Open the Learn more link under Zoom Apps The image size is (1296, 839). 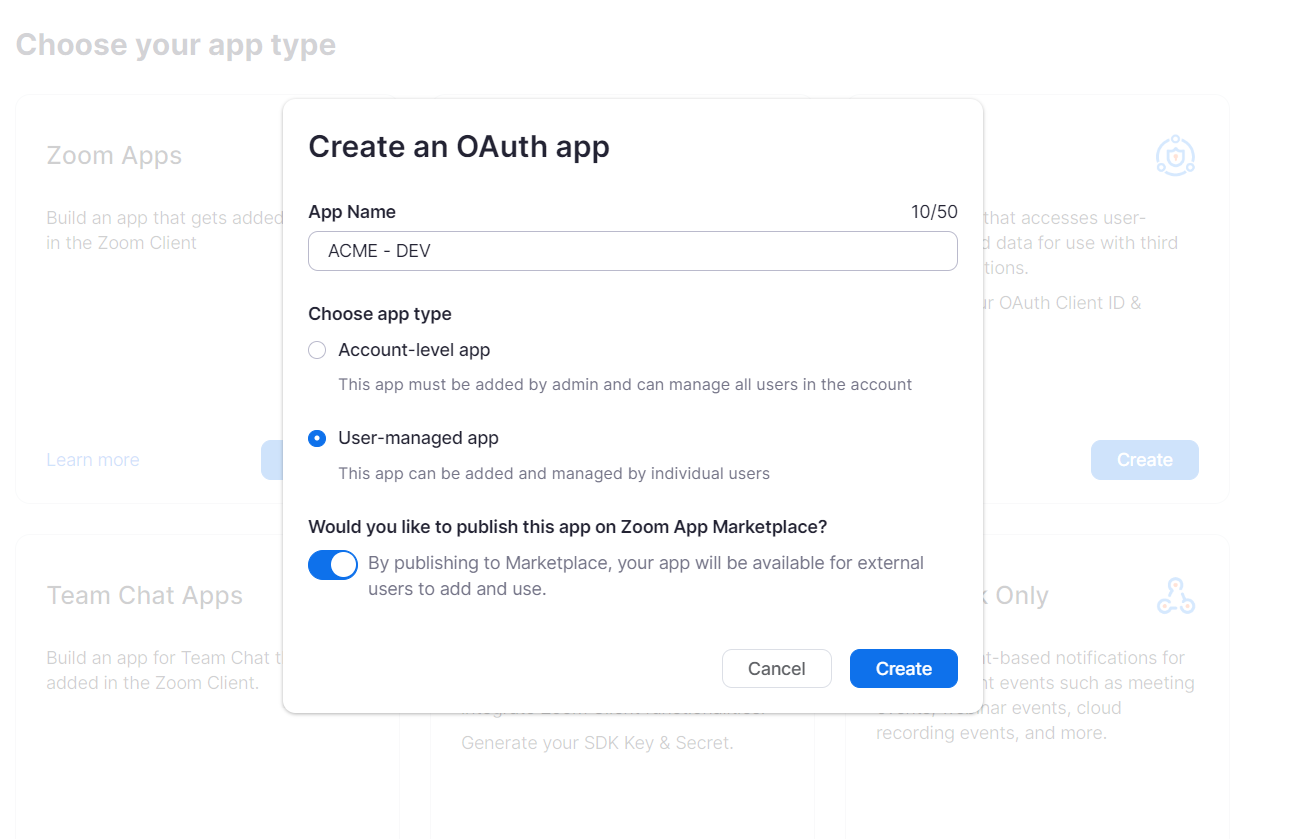pyautogui.click(x=93, y=460)
